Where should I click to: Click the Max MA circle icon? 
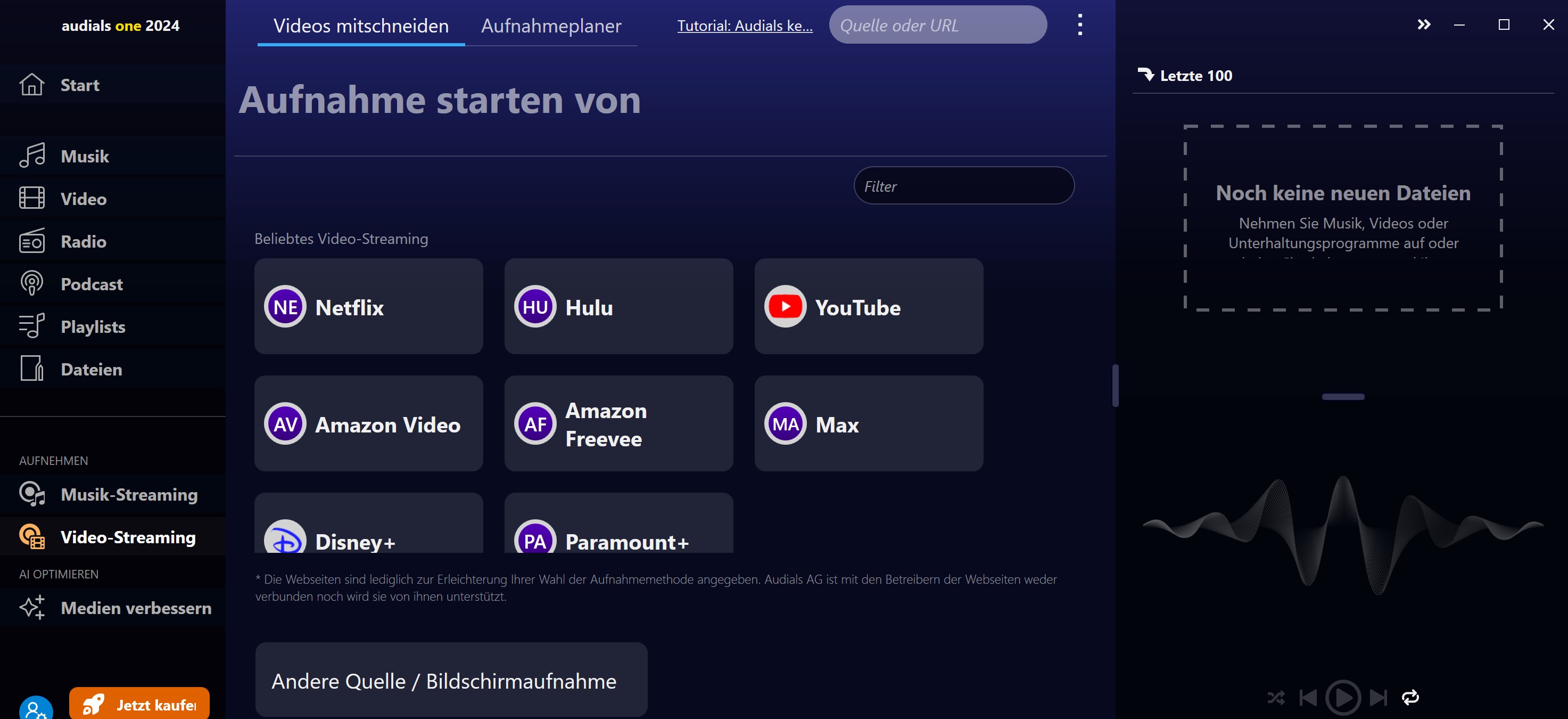(785, 423)
